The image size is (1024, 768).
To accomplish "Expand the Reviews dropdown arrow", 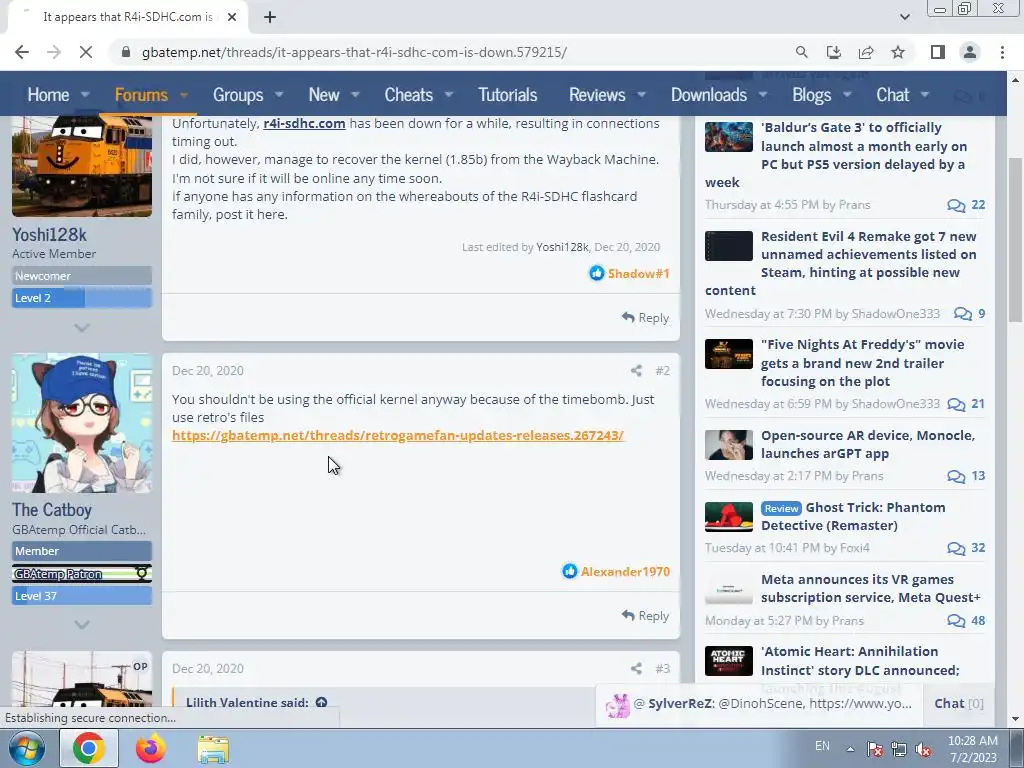I will tap(641, 95).
